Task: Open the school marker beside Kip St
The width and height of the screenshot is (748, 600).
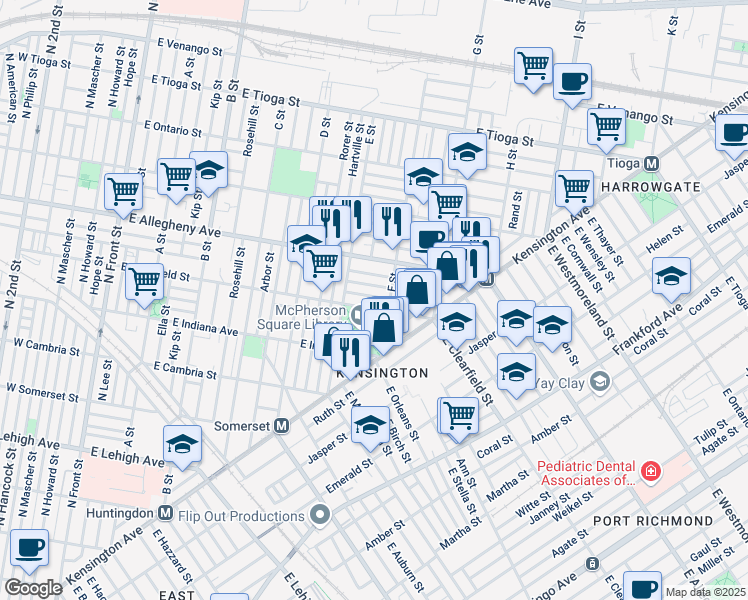Action: (208, 174)
